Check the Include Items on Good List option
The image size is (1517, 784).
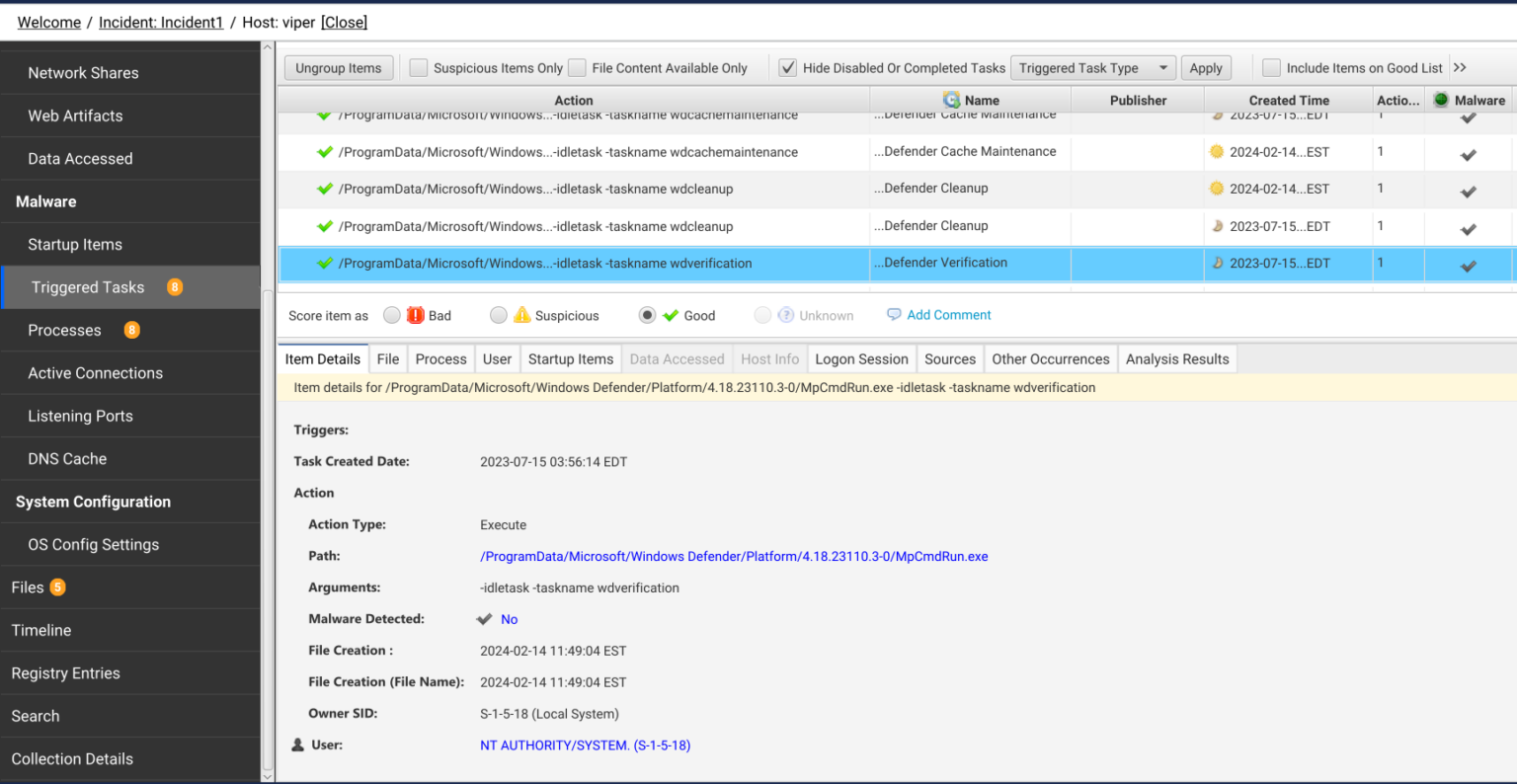click(1271, 67)
